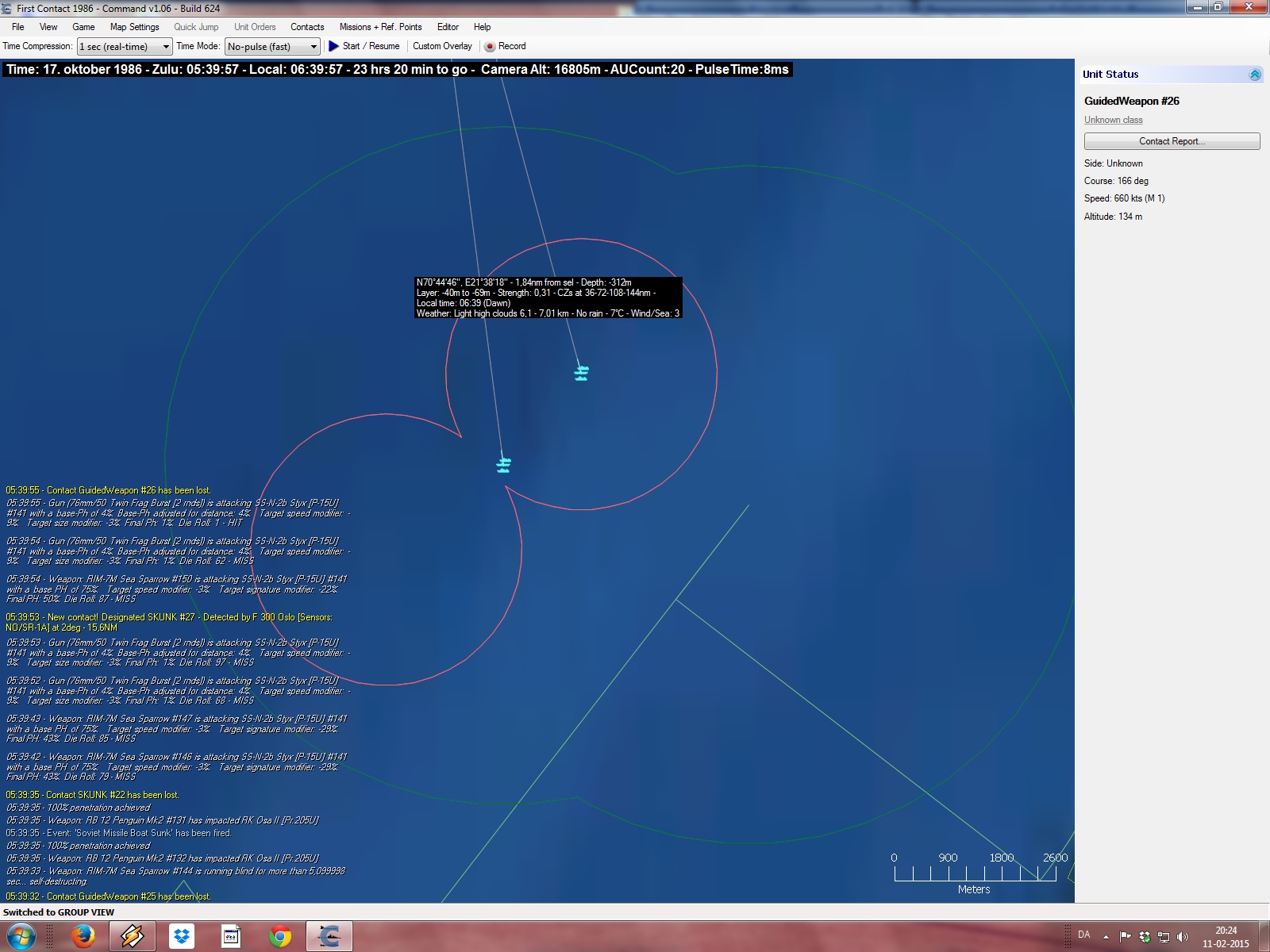Viewport: 1270px width, 952px height.
Task: Click the time and camera altitude info bar
Action: [x=398, y=70]
